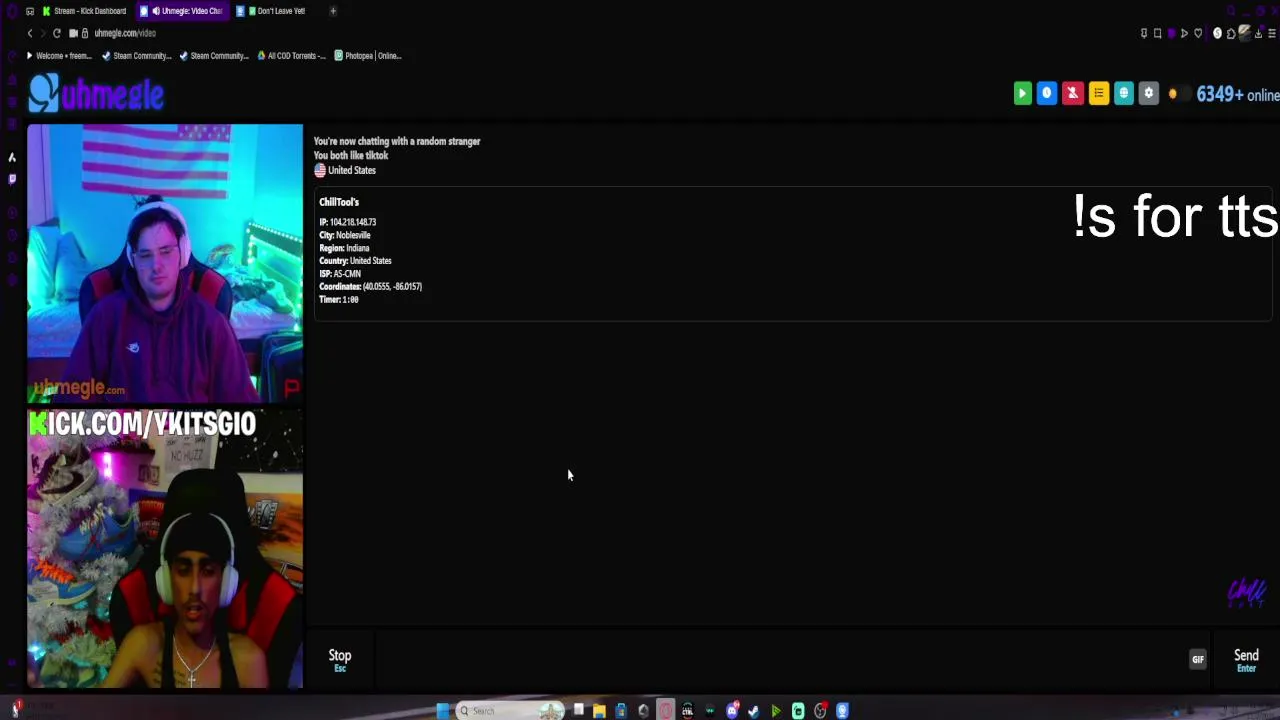Open Steam from the taskbar
Image resolution: width=1280 pixels, height=720 pixels.
coord(753,711)
